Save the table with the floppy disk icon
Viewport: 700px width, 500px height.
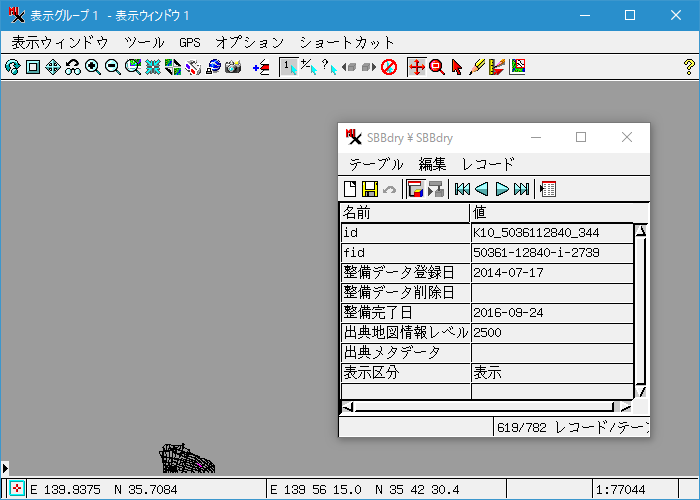click(x=369, y=189)
